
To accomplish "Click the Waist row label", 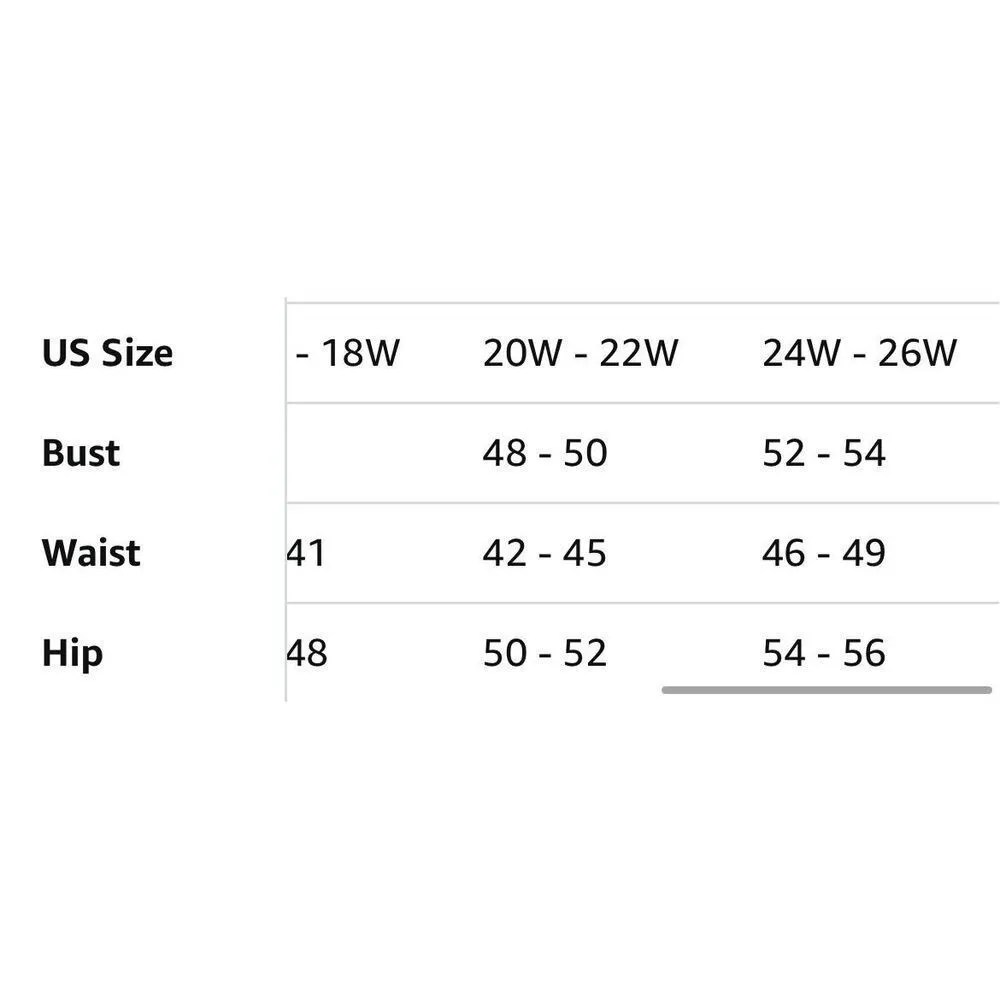I will 91,553.
